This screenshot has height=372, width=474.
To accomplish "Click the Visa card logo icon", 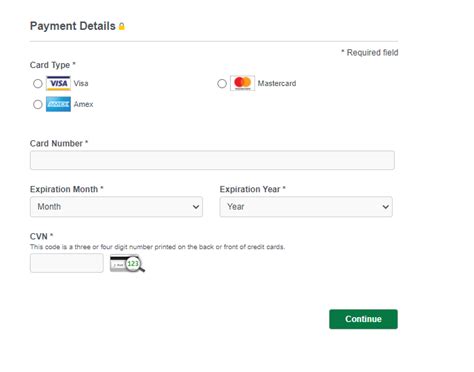I will pyautogui.click(x=58, y=83).
